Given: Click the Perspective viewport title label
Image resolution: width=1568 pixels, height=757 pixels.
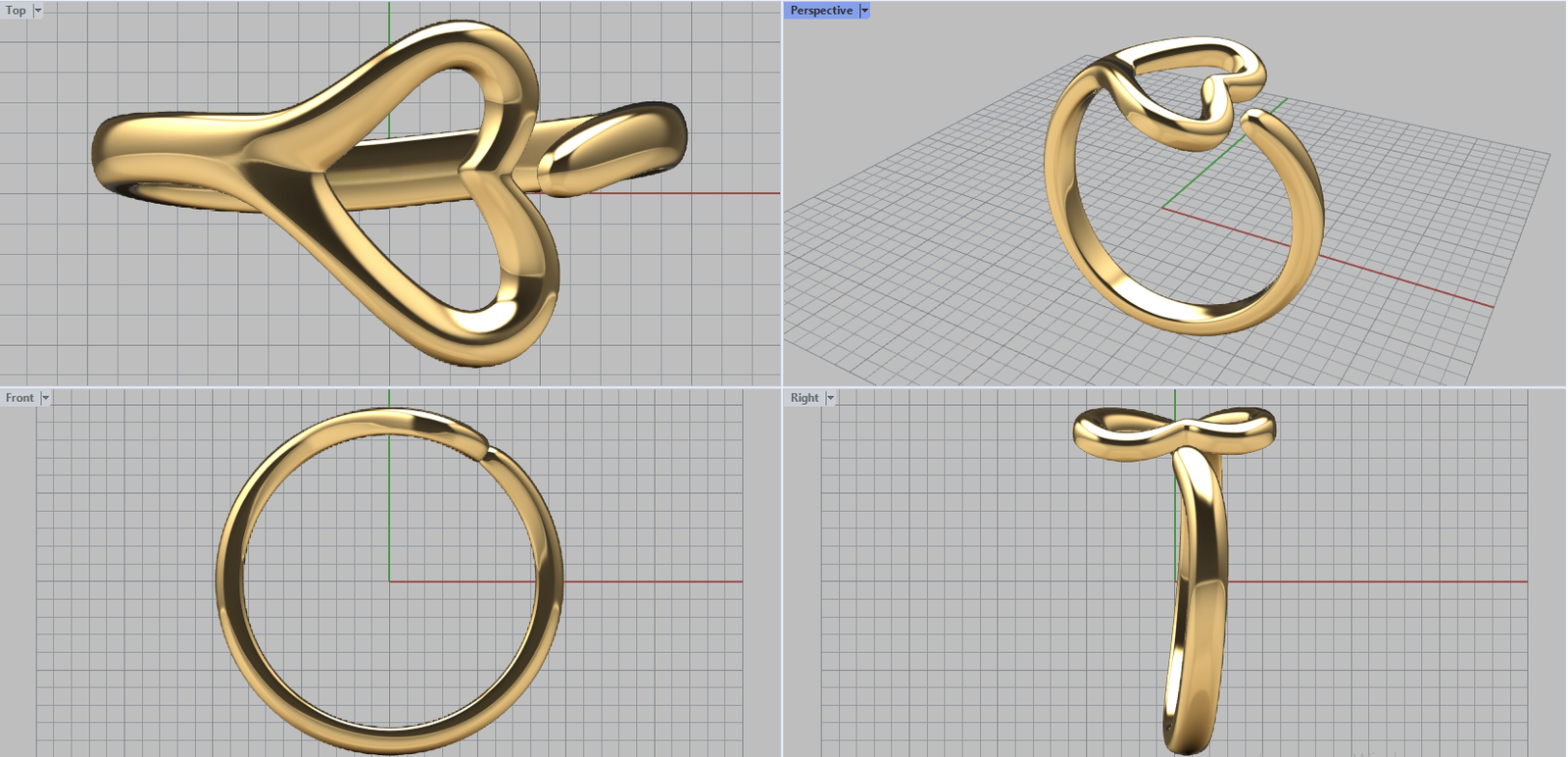Looking at the screenshot, I should click(821, 11).
